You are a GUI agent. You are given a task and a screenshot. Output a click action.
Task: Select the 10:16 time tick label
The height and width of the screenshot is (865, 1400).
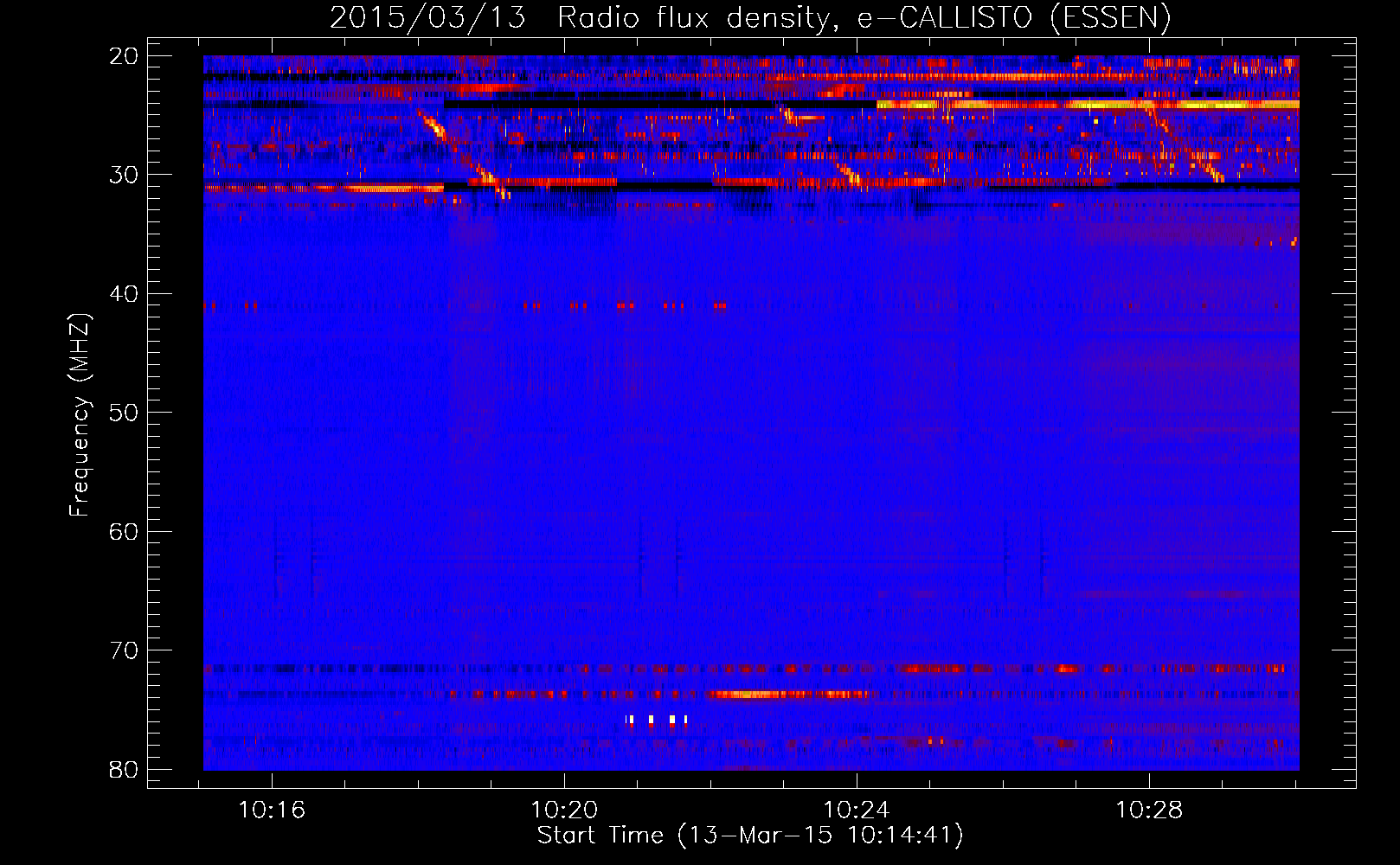click(272, 811)
